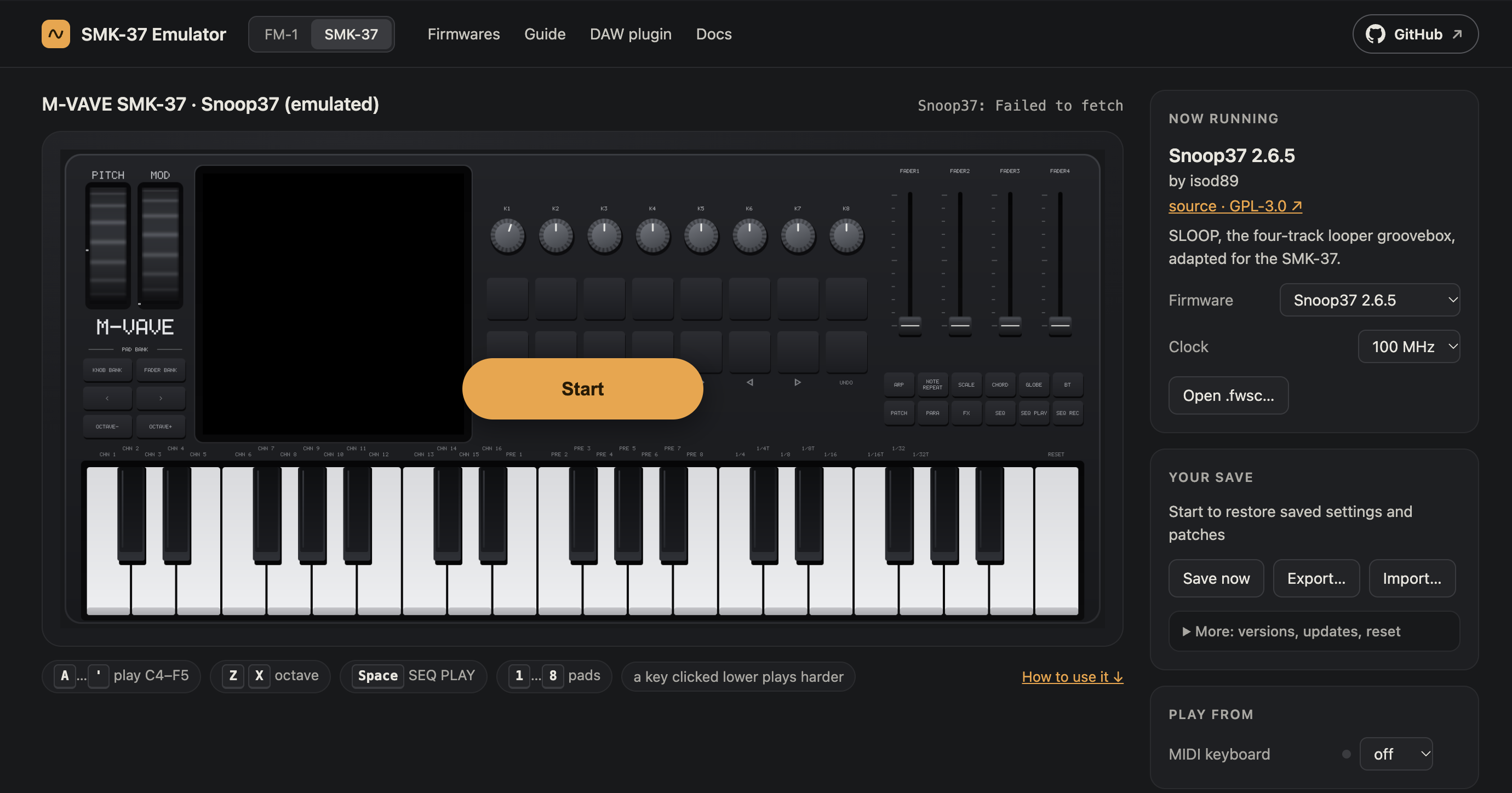Tap the GLOBE button
This screenshot has height=793, width=1512.
point(1034,385)
